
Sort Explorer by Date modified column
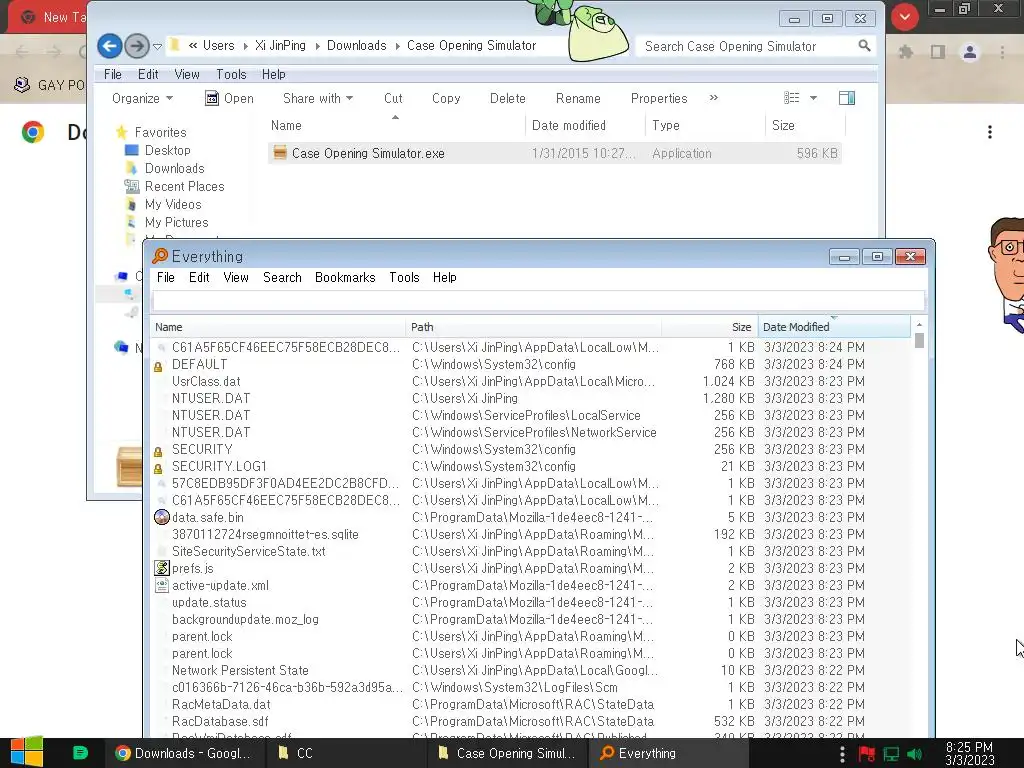tap(569, 125)
